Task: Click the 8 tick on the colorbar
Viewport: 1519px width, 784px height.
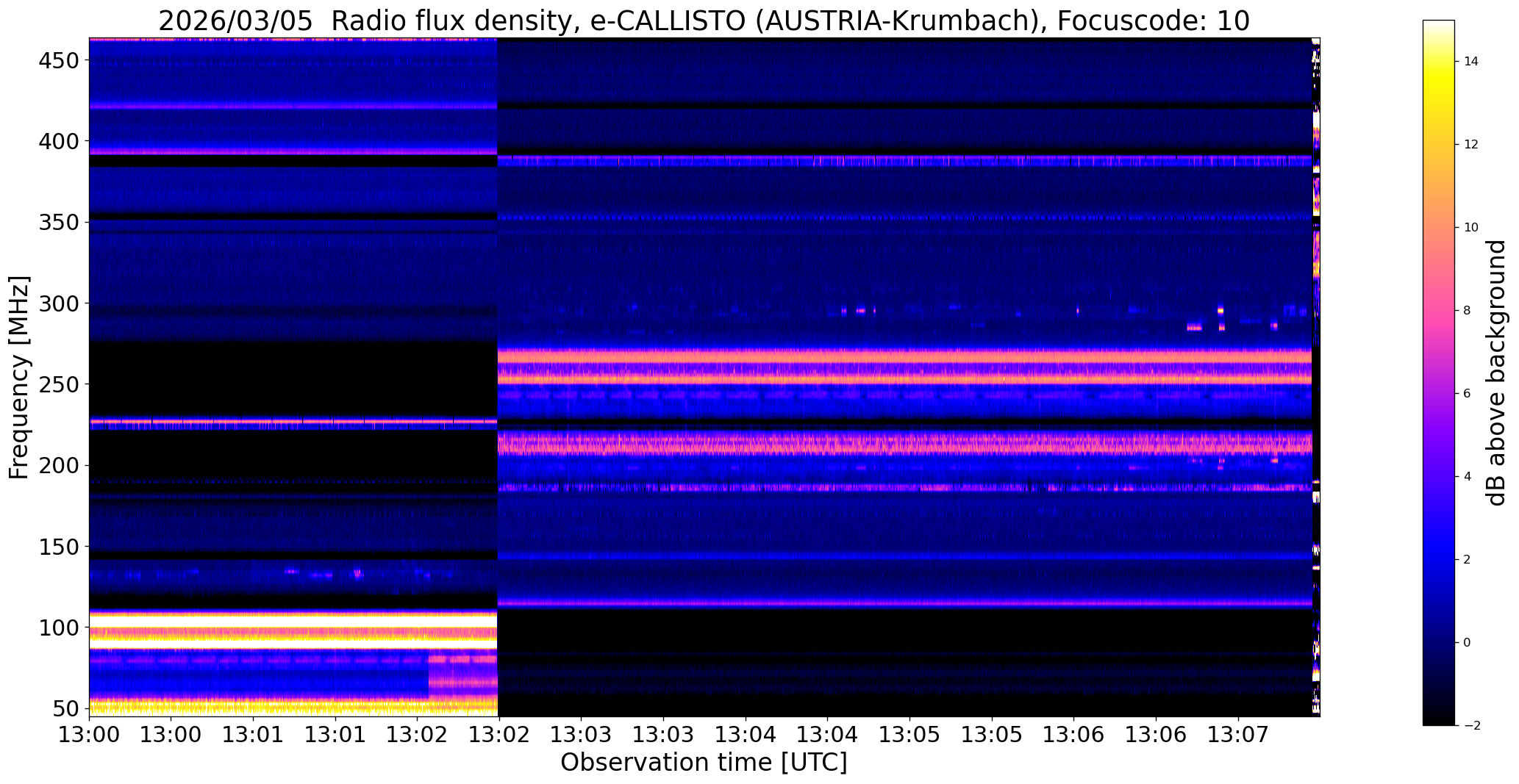Action: coord(1467,310)
